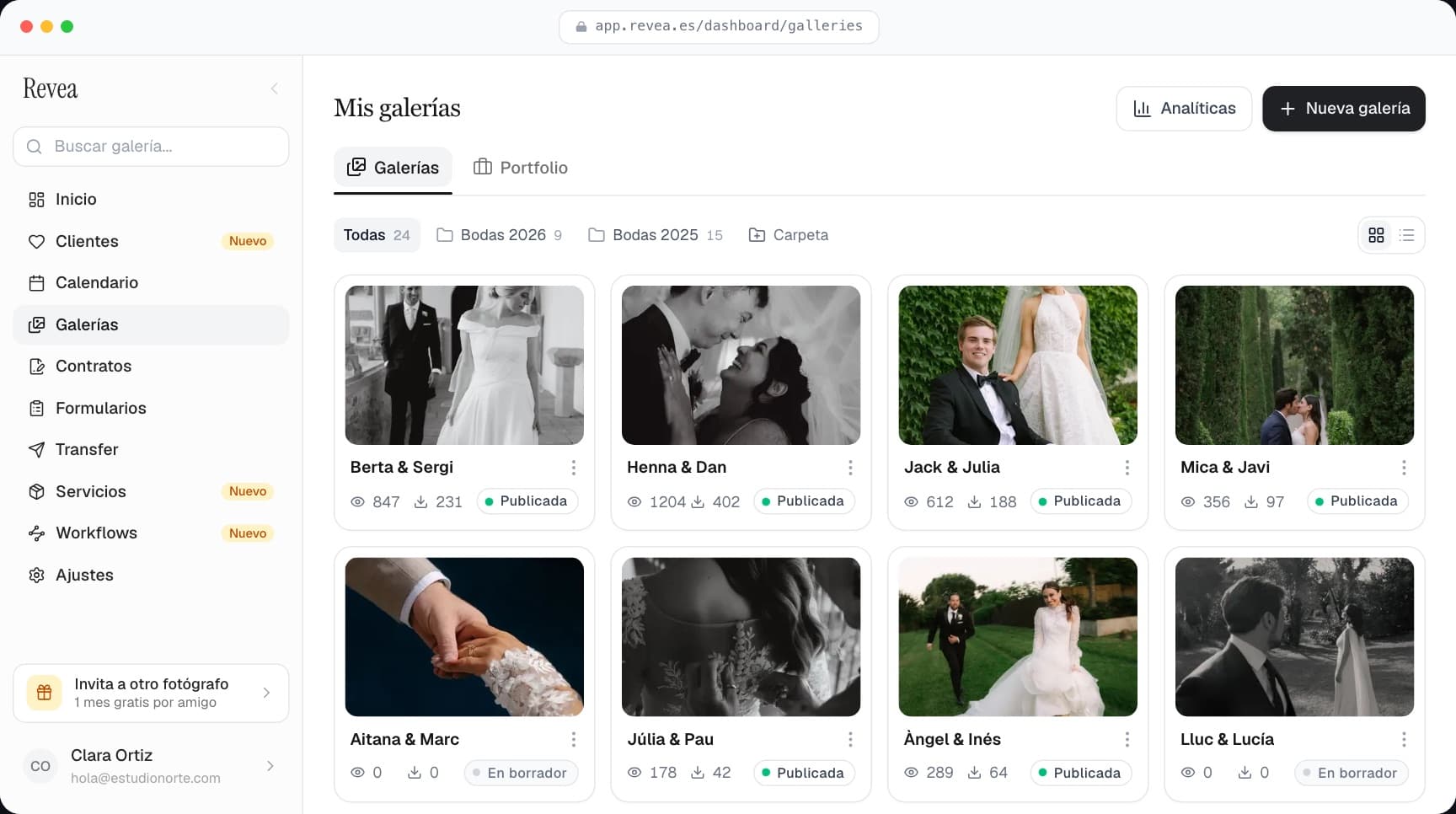Click the CO avatar for Clara Ortiz
This screenshot has height=814, width=1456.
[40, 766]
